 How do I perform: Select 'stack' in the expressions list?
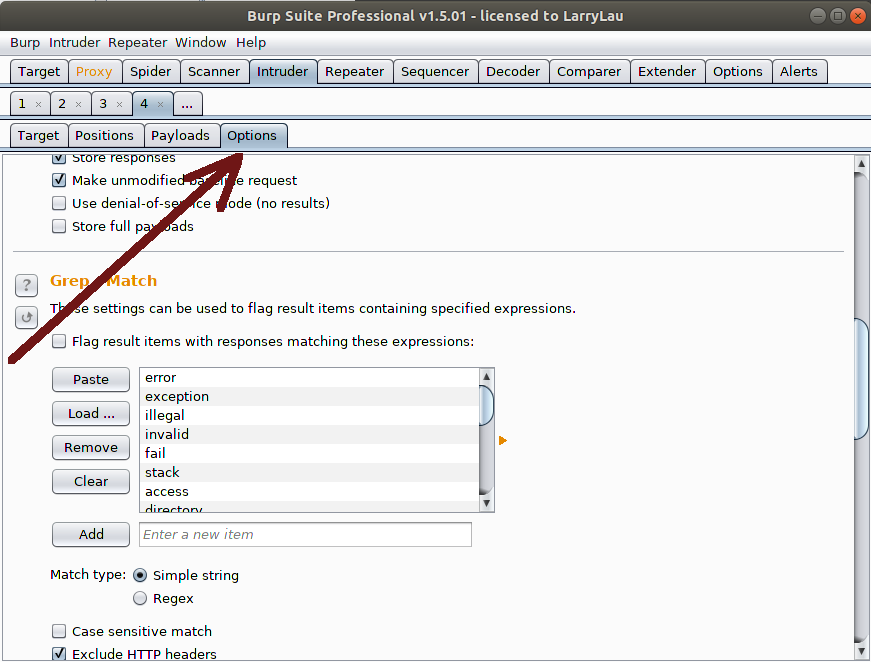(x=309, y=473)
